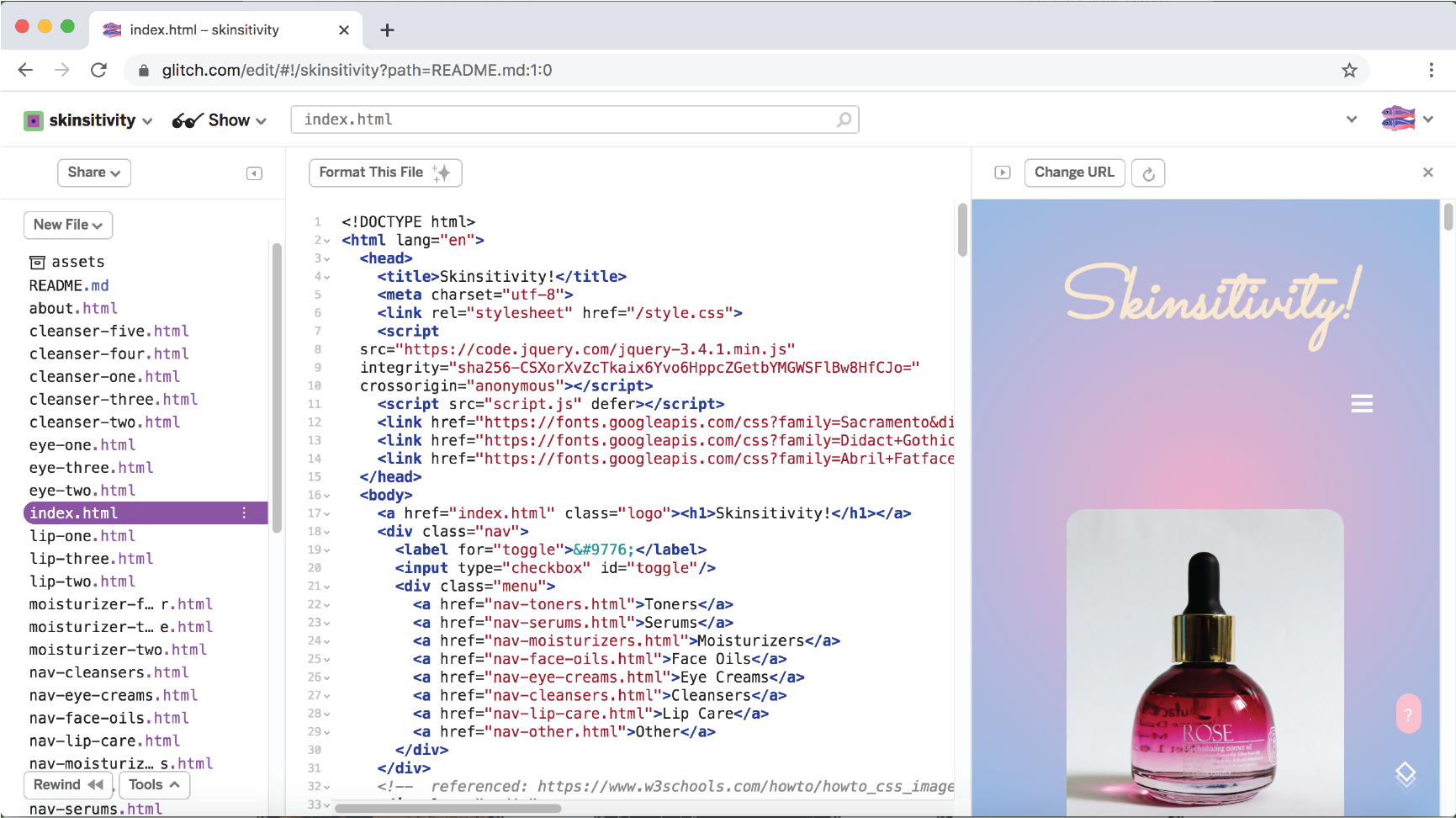
Task: Click the search magnifier icon in file search
Action: [x=844, y=120]
